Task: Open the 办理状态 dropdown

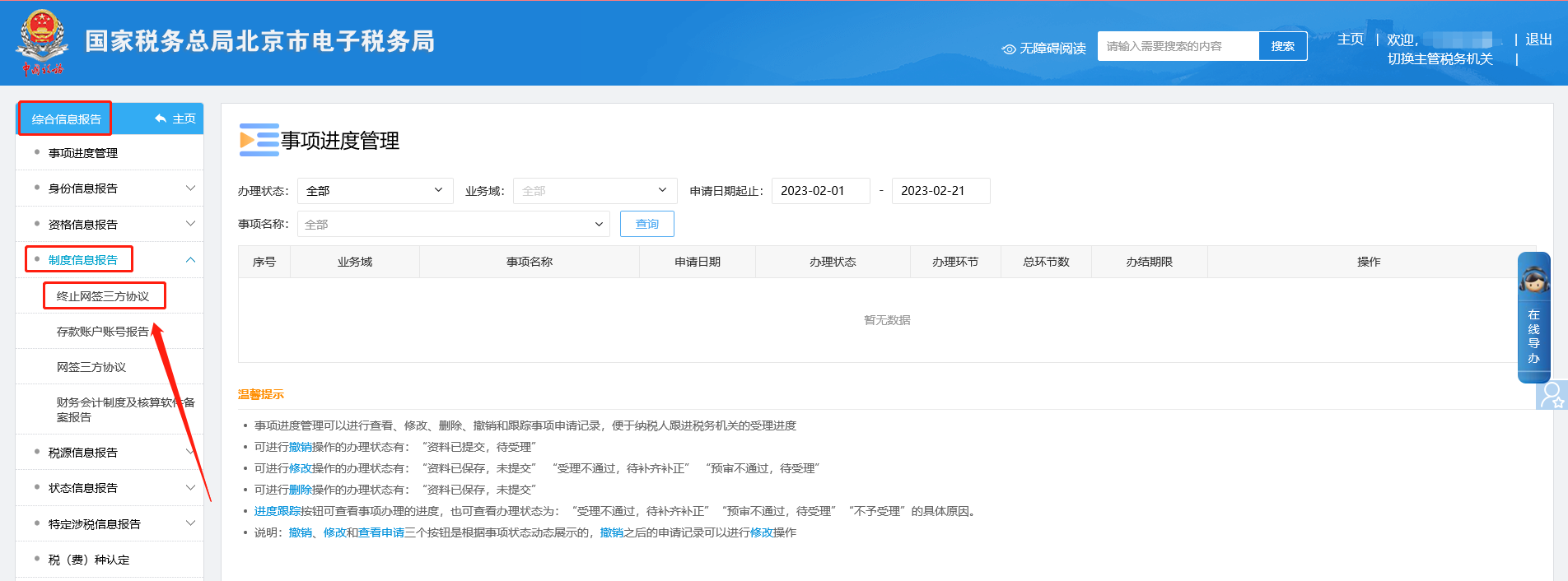Action: (375, 191)
